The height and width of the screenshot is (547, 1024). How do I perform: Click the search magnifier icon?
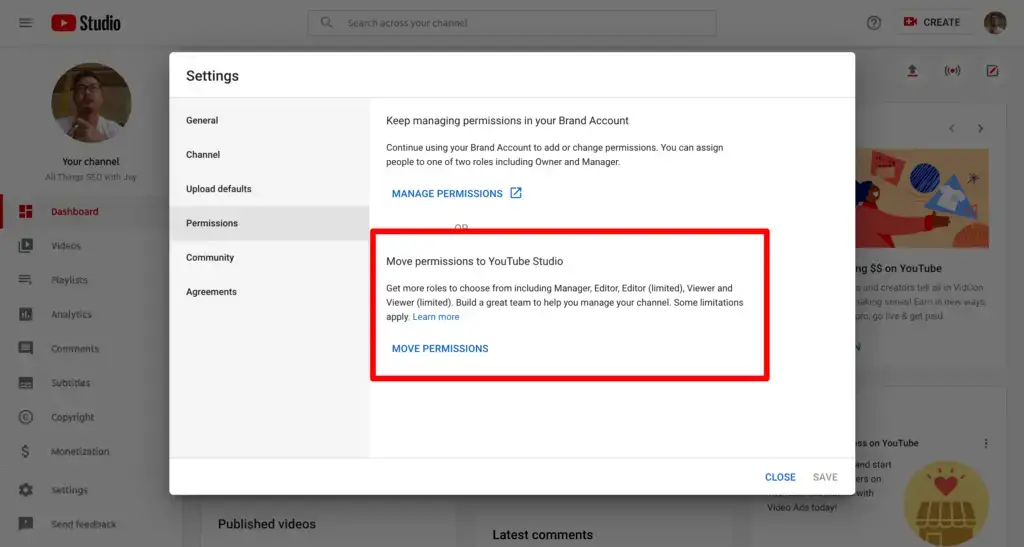click(x=327, y=23)
